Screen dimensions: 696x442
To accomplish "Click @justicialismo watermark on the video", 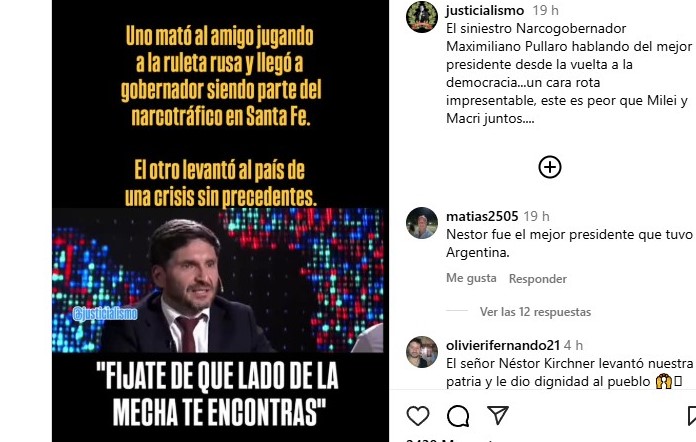I will tap(105, 314).
